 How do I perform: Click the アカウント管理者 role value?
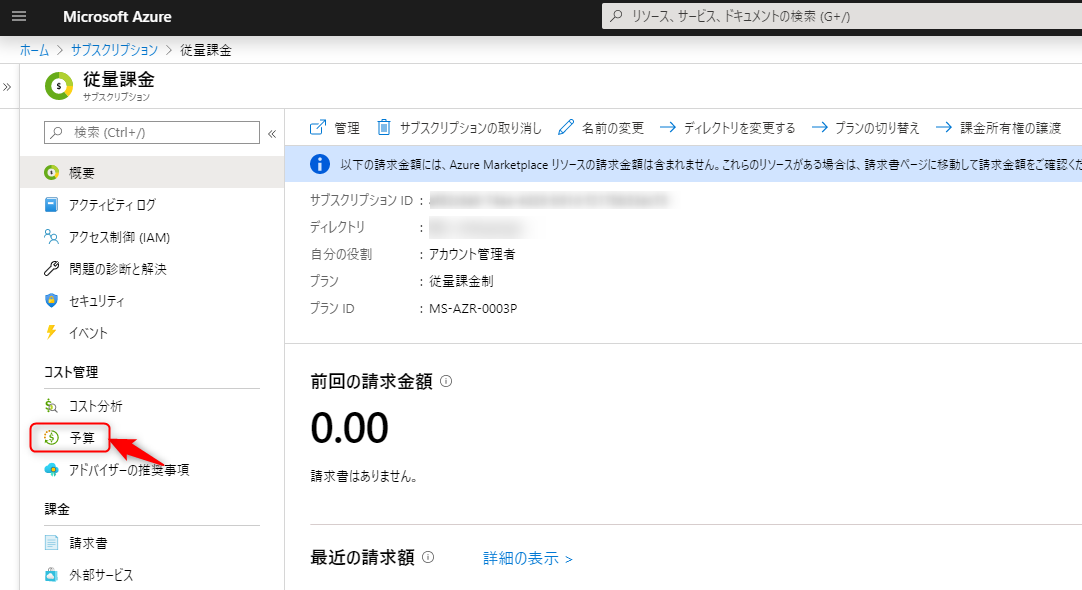[472, 254]
